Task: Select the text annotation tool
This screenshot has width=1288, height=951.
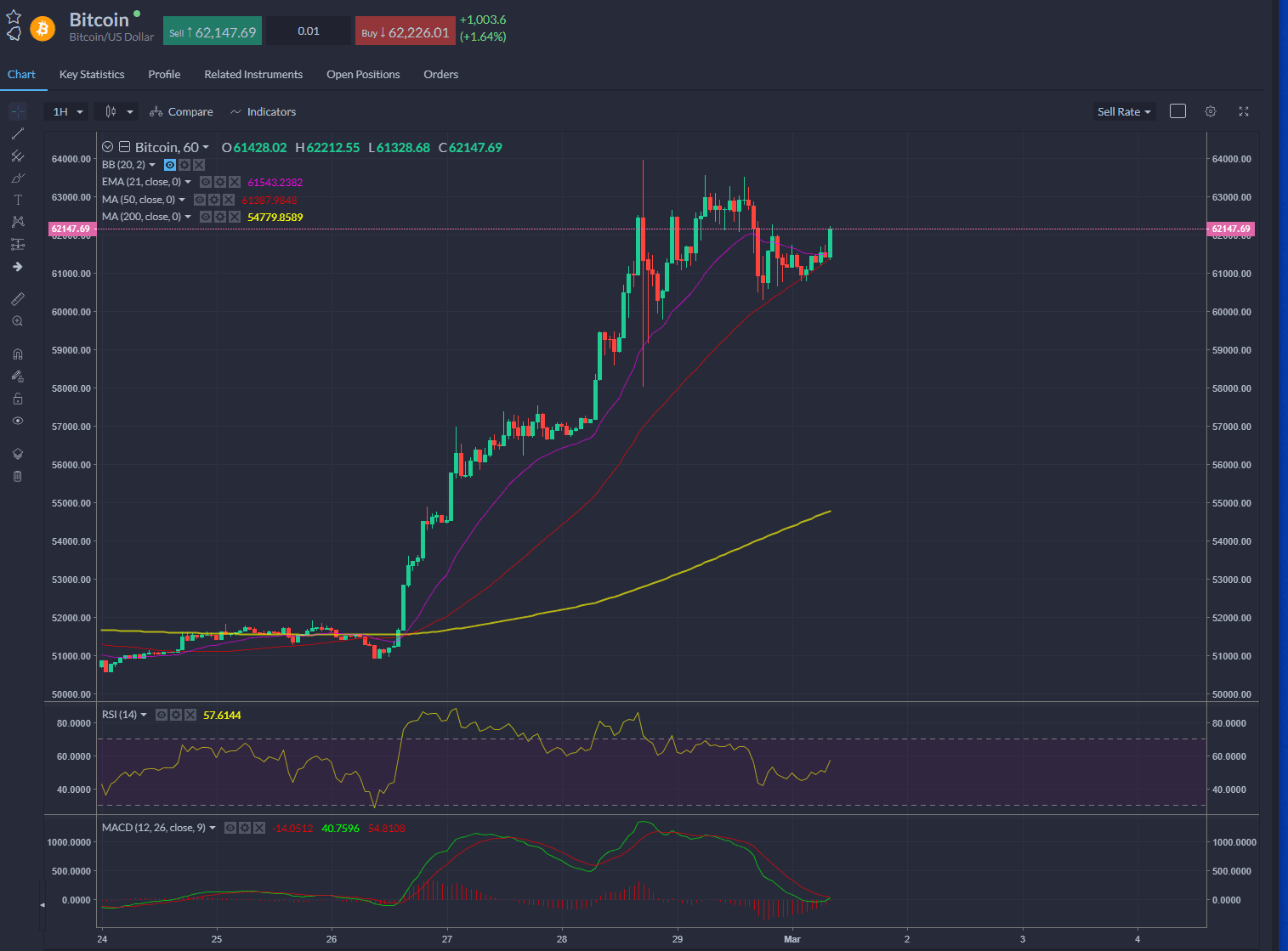Action: click(x=18, y=200)
